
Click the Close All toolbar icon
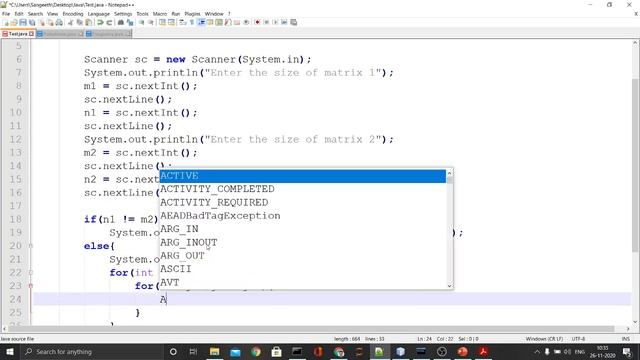[50, 22]
